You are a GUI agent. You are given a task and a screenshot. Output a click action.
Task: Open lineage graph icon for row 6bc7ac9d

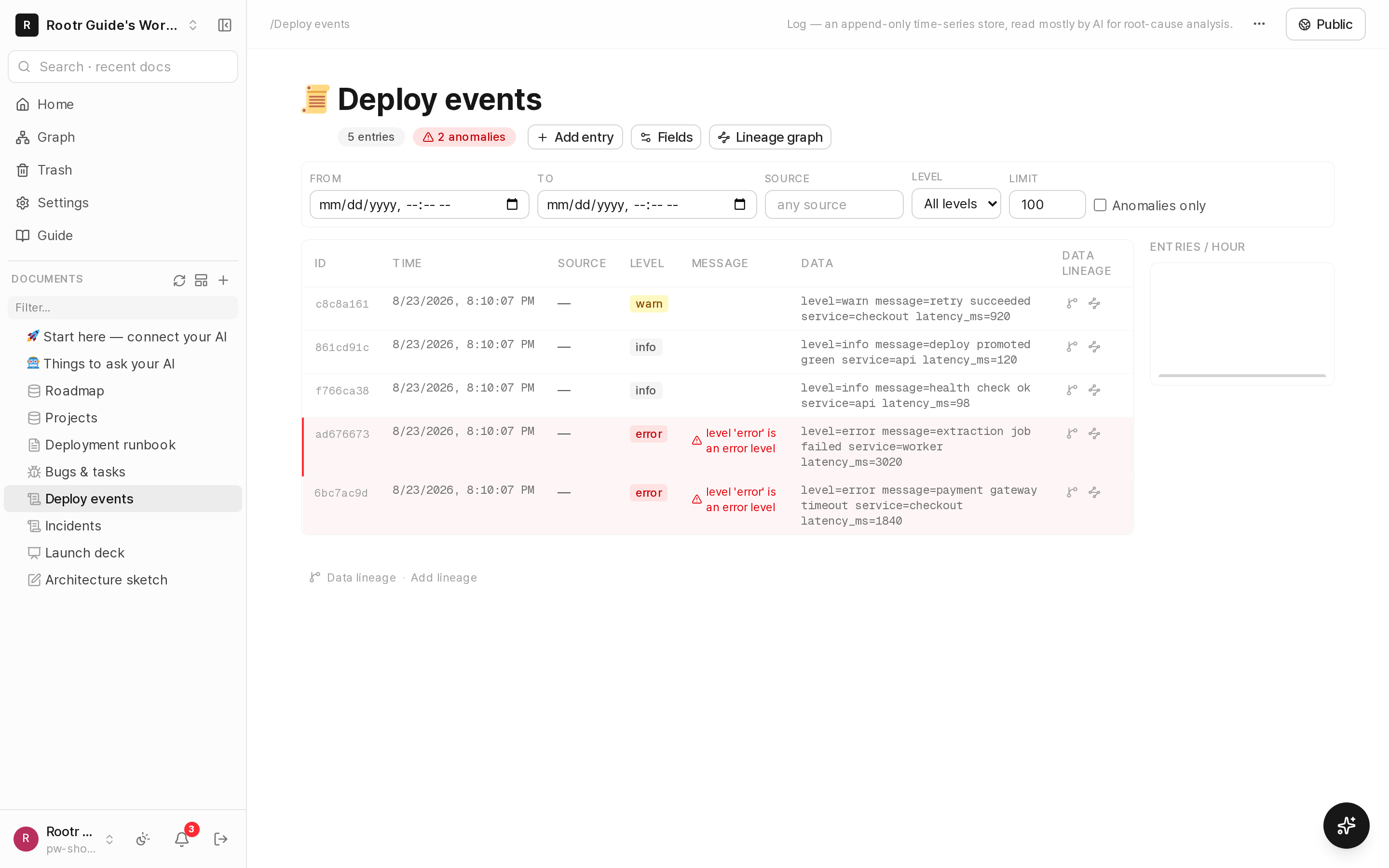(x=1094, y=492)
